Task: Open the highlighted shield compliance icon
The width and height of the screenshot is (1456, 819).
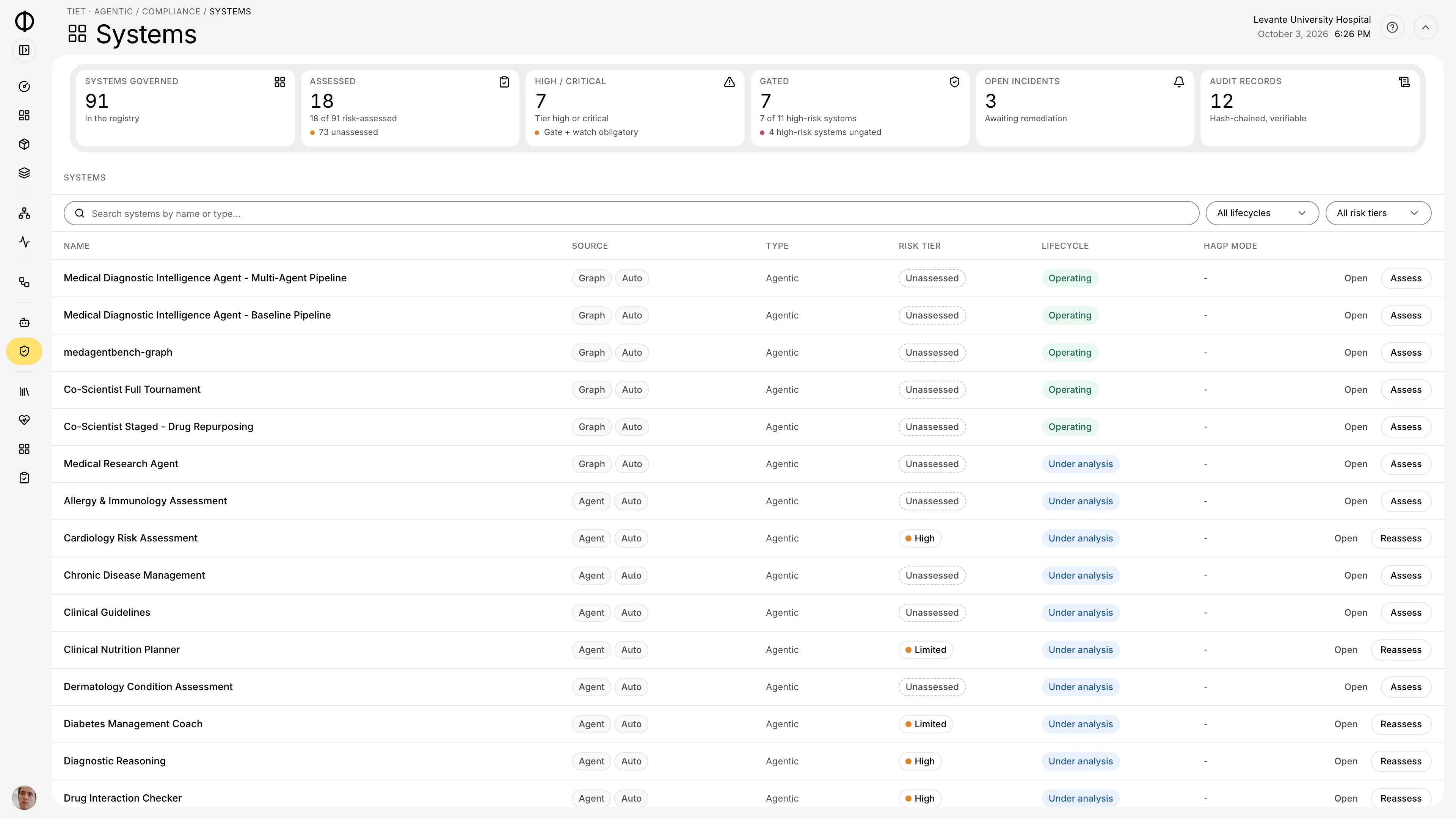Action: point(24,351)
